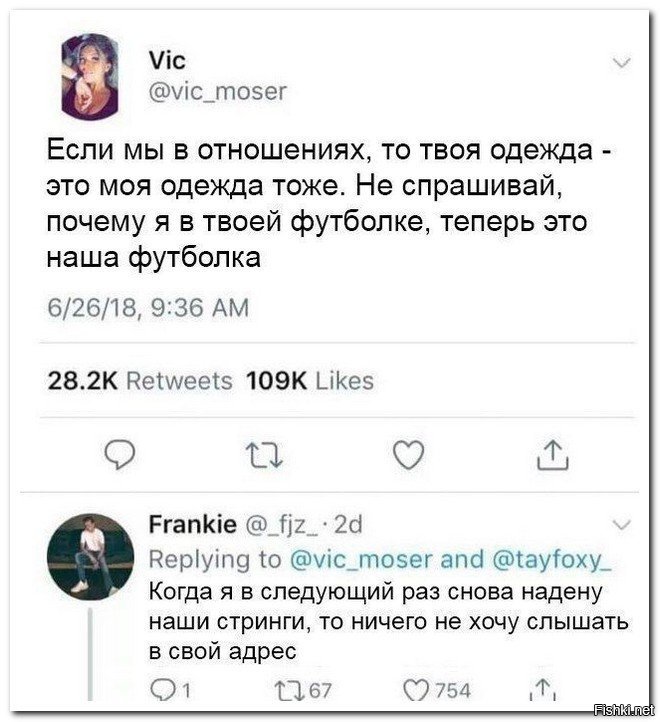The height and width of the screenshot is (722, 660).
Task: Click the reply icon under Vic's tweet
Action: (x=120, y=456)
